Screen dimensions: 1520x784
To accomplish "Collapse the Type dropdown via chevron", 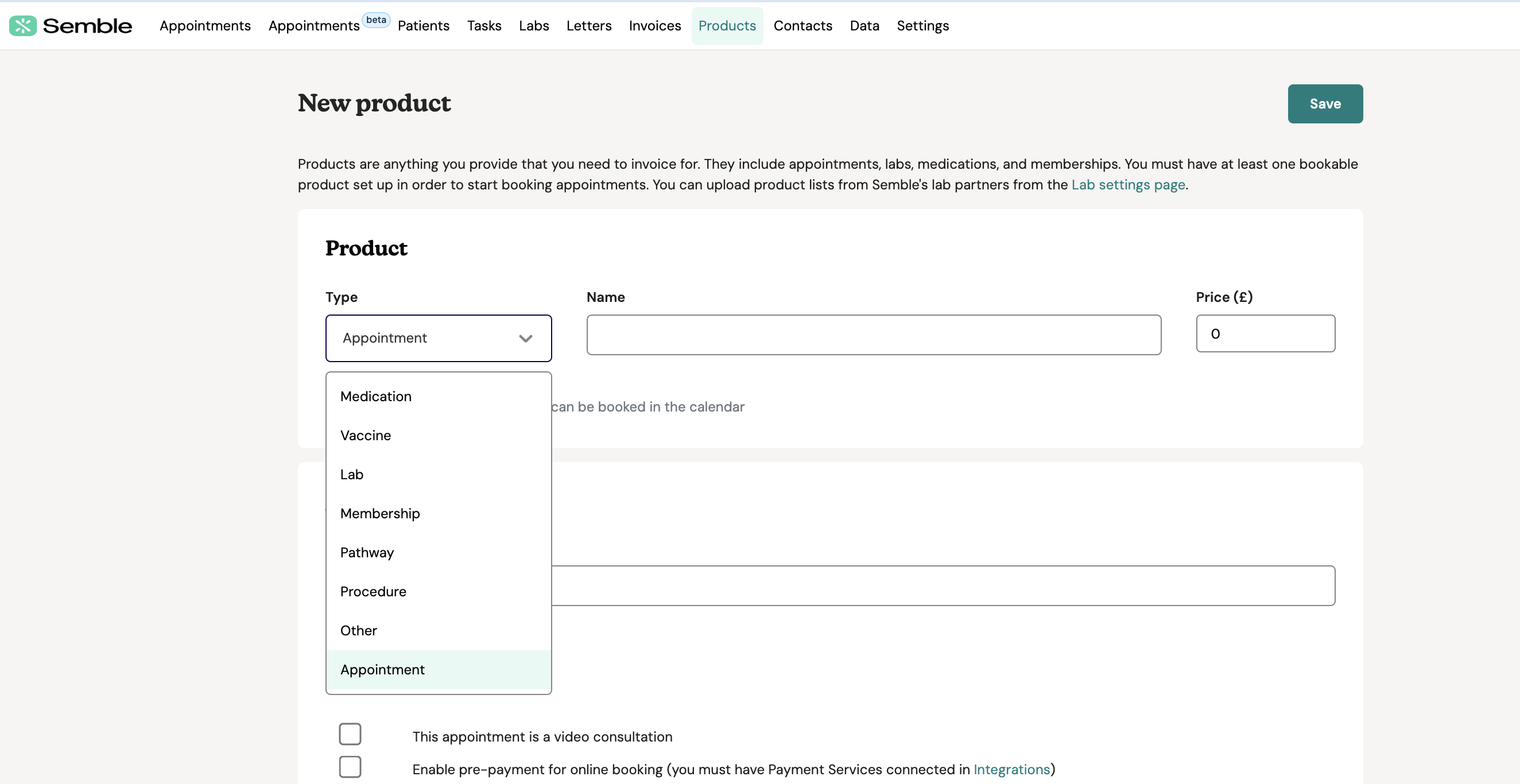I will pyautogui.click(x=525, y=338).
